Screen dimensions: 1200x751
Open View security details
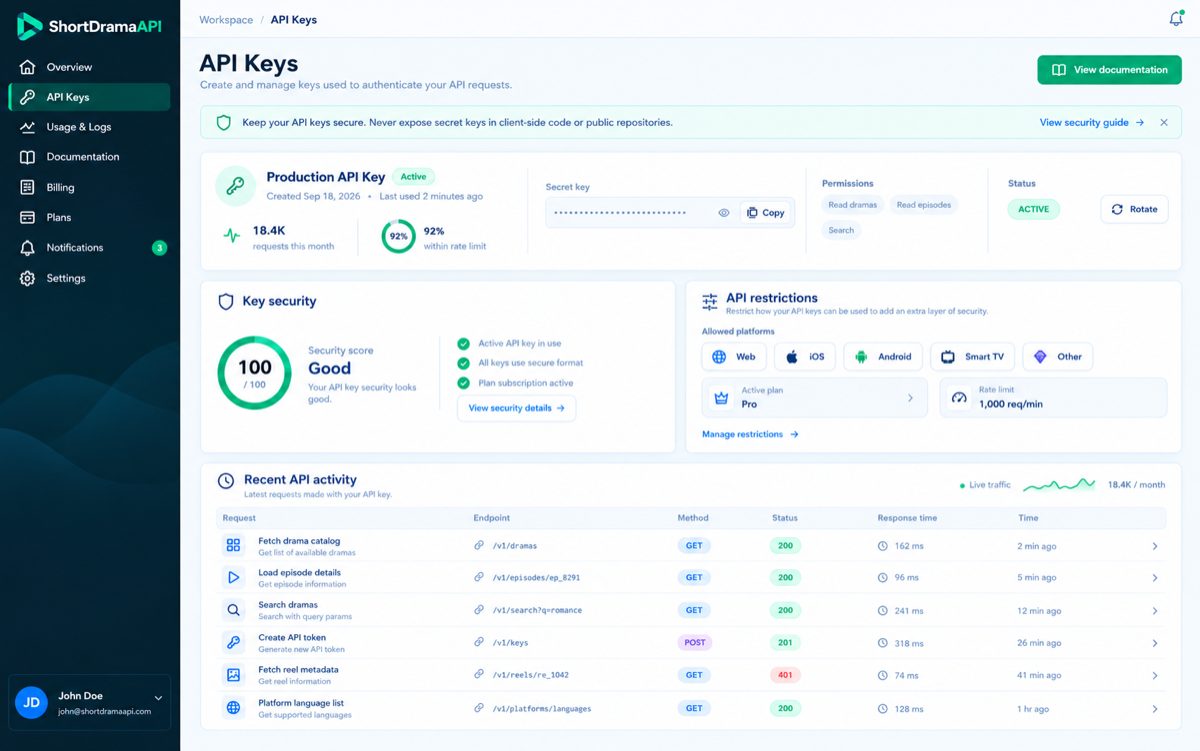(x=516, y=408)
